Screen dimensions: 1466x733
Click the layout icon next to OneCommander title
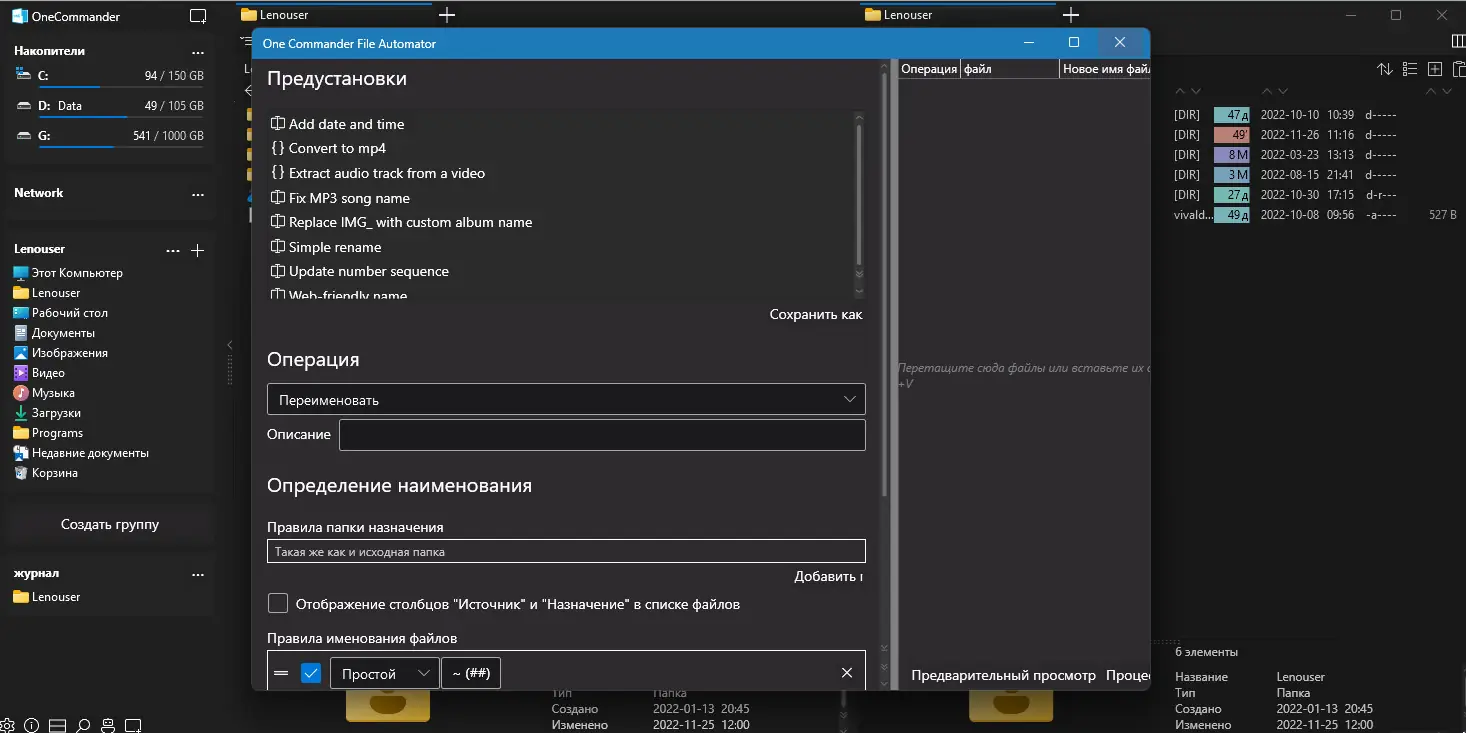coord(198,16)
